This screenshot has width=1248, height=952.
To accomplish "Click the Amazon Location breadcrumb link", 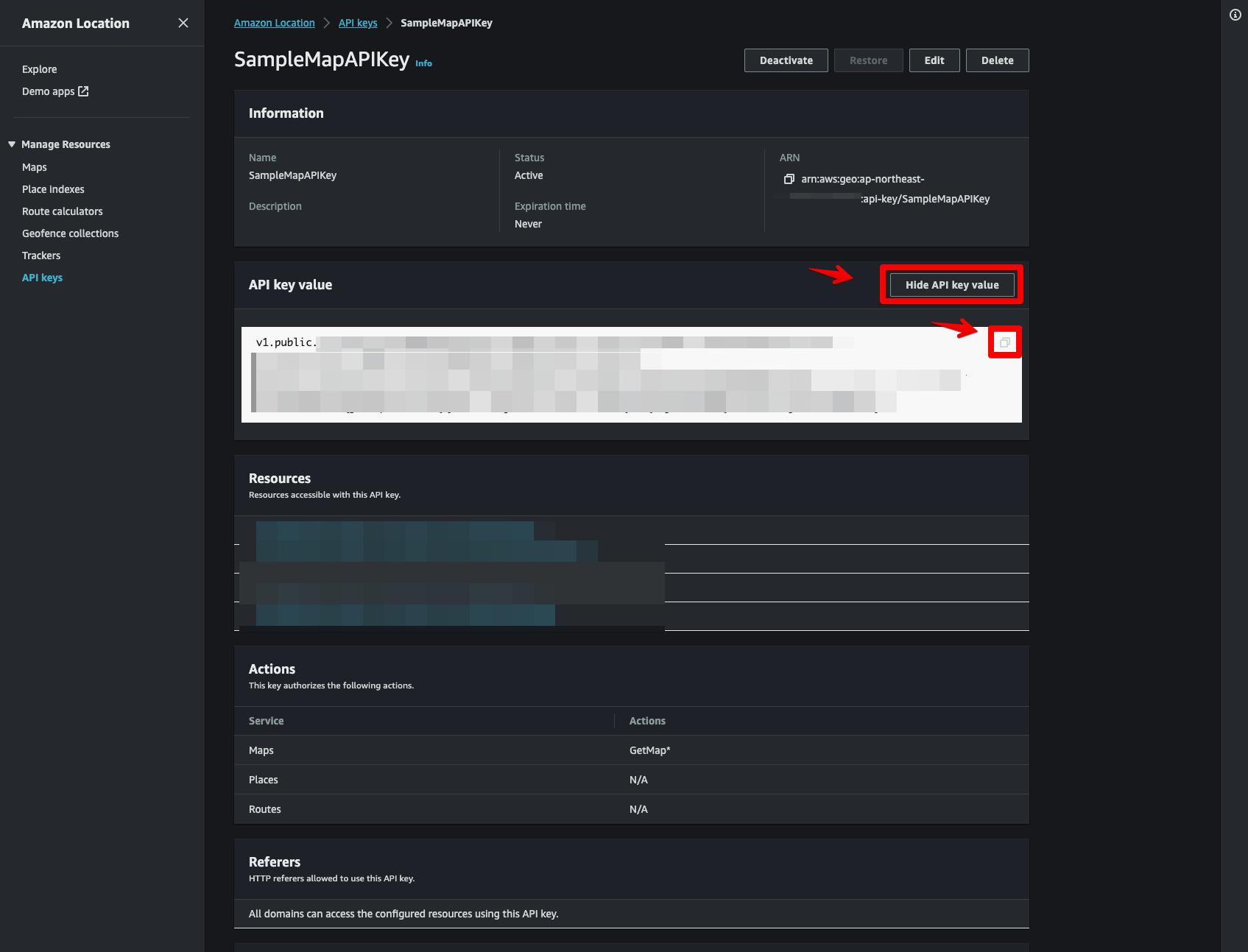I will 275,23.
